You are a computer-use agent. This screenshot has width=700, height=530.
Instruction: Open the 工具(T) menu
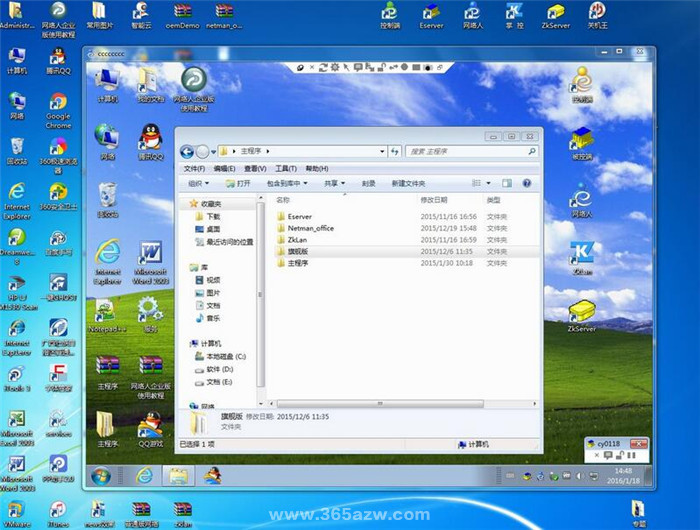tap(286, 168)
